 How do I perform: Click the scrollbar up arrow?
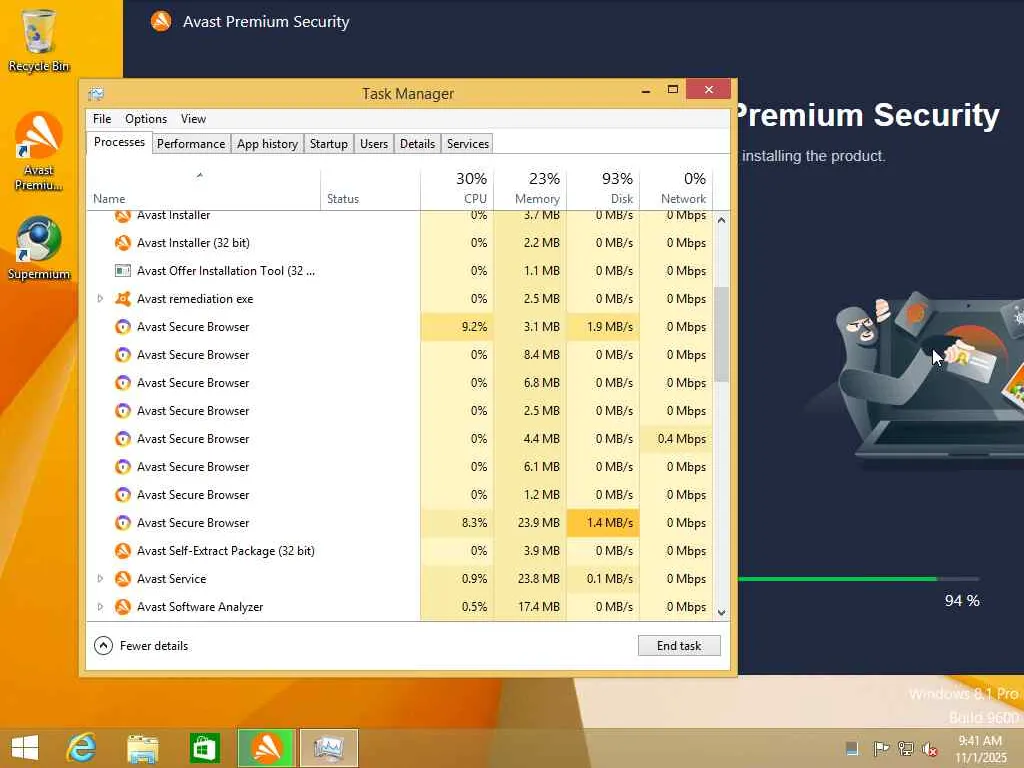[721, 221]
